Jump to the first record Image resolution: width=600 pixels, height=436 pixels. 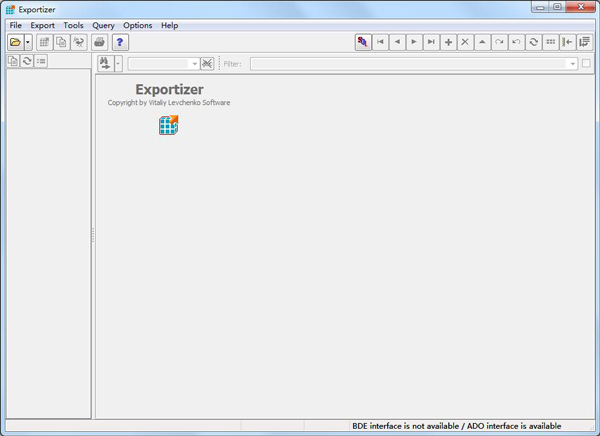[x=380, y=42]
